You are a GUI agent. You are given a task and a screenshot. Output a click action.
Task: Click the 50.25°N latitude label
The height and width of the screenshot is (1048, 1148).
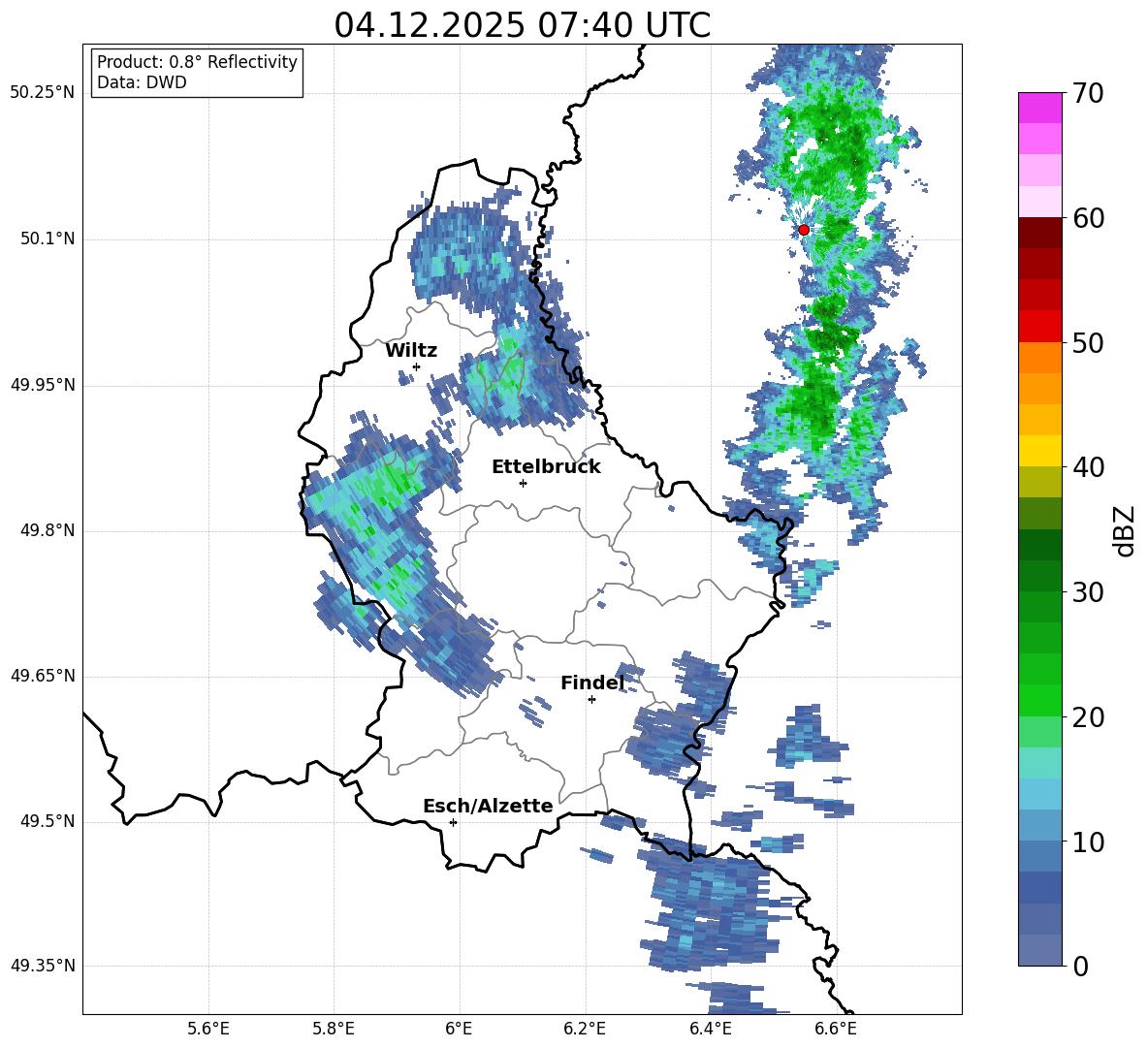tap(43, 93)
